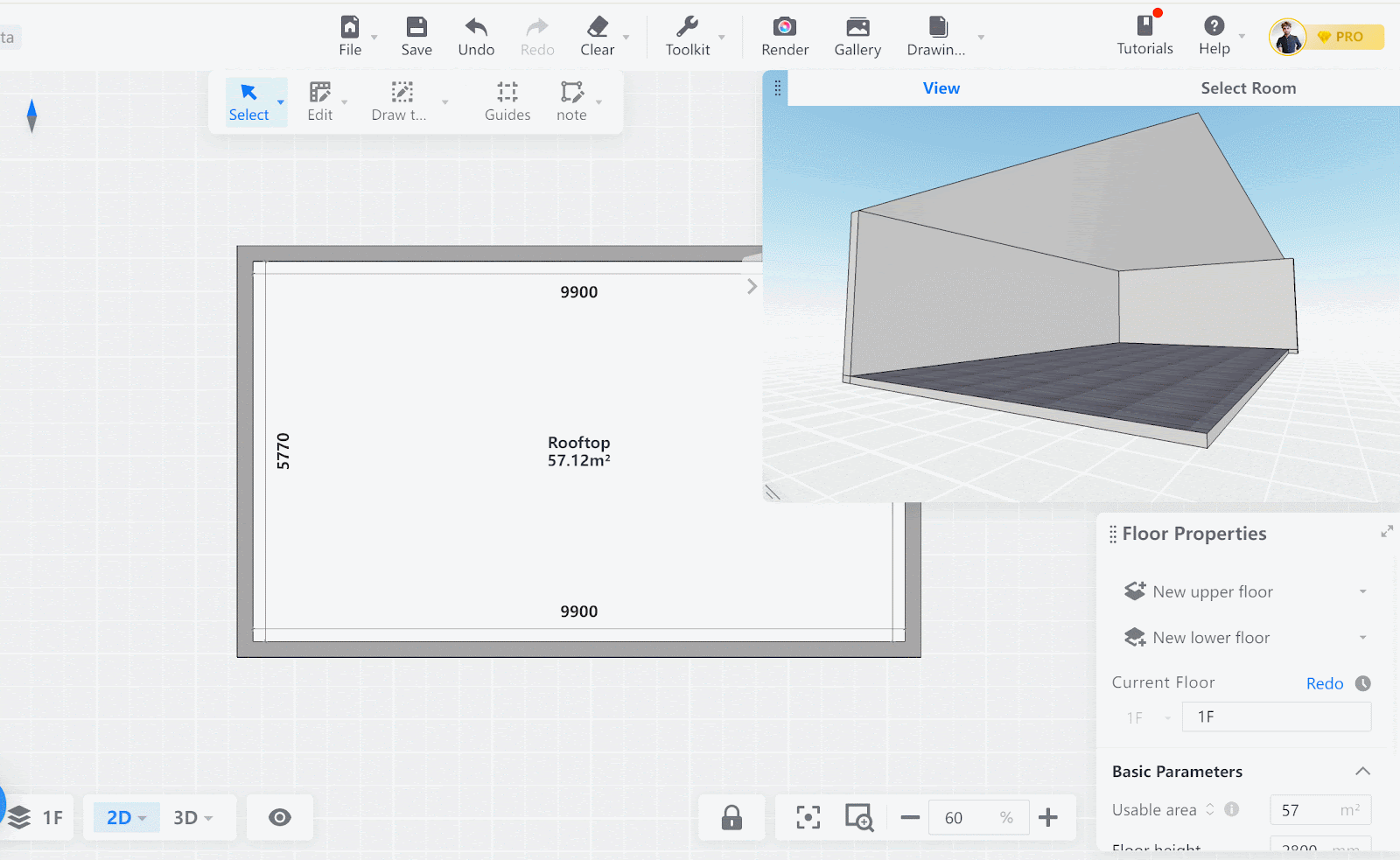Click the fit-to-screen icon
The width and height of the screenshot is (1400, 860).
[x=808, y=817]
